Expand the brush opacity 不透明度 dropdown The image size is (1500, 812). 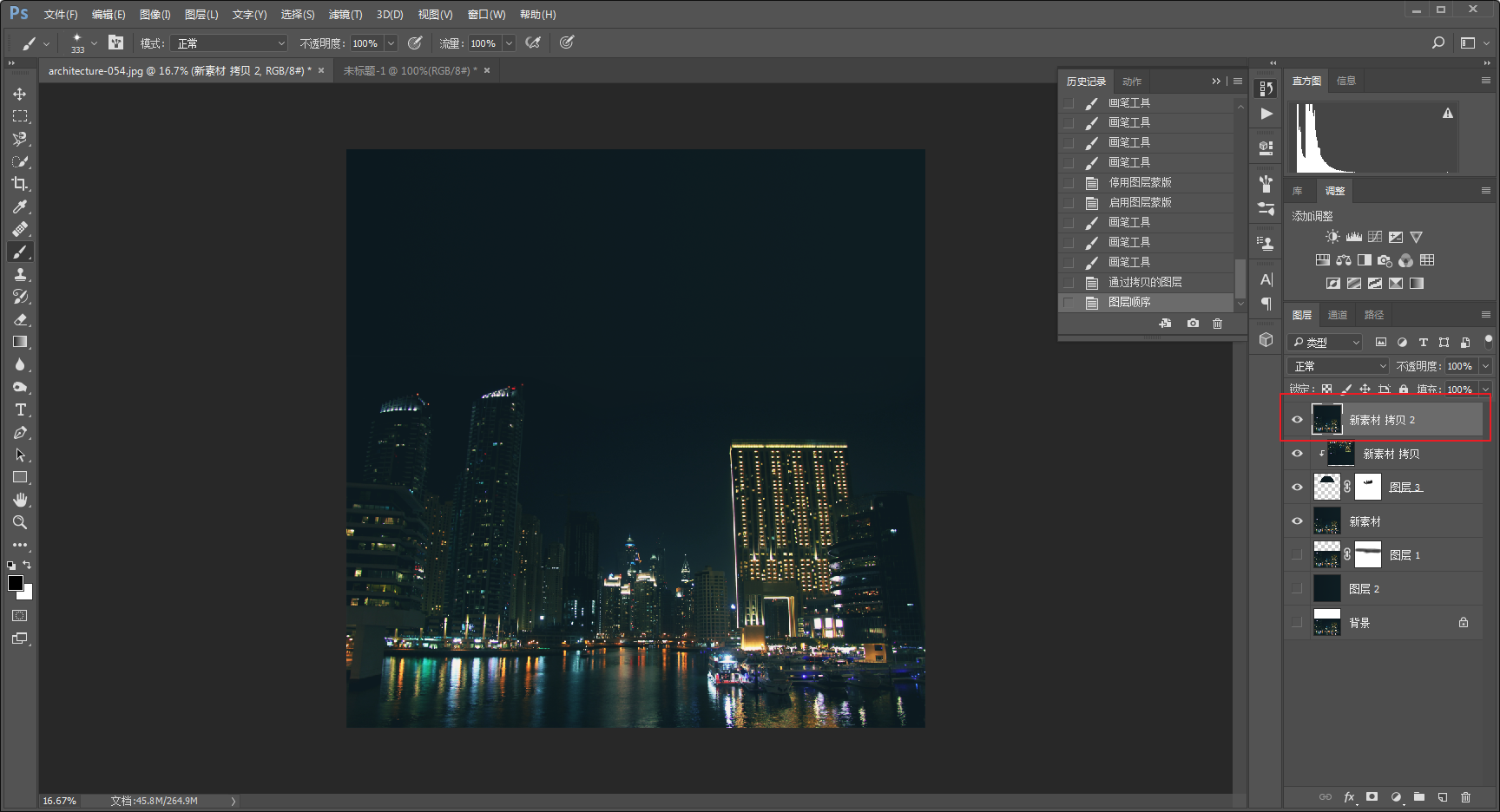click(x=391, y=43)
